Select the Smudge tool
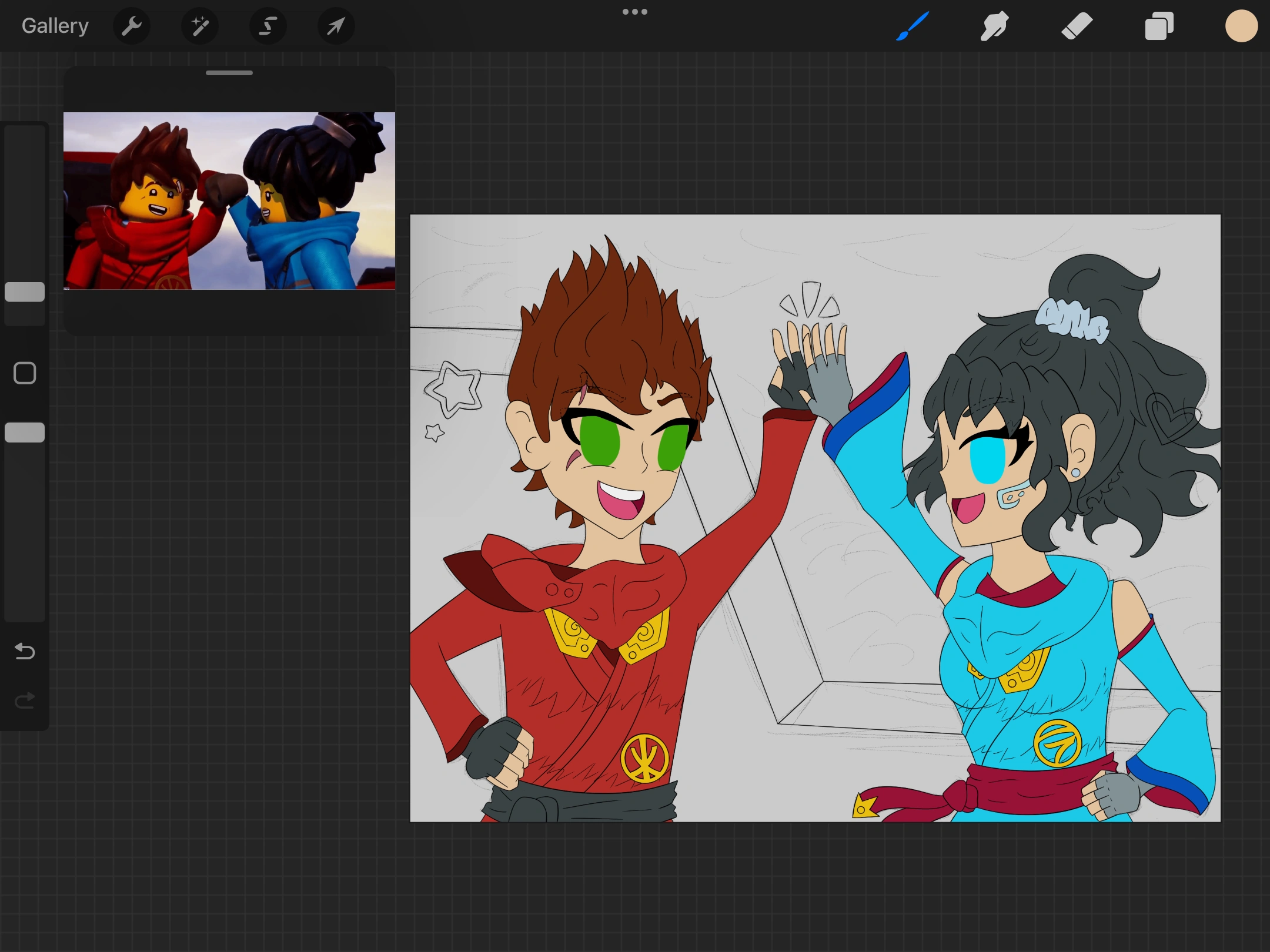 994,26
